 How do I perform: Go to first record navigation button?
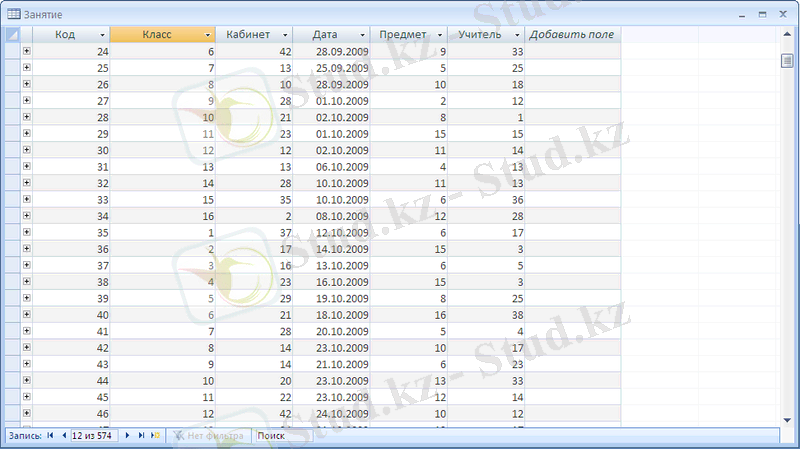point(50,435)
